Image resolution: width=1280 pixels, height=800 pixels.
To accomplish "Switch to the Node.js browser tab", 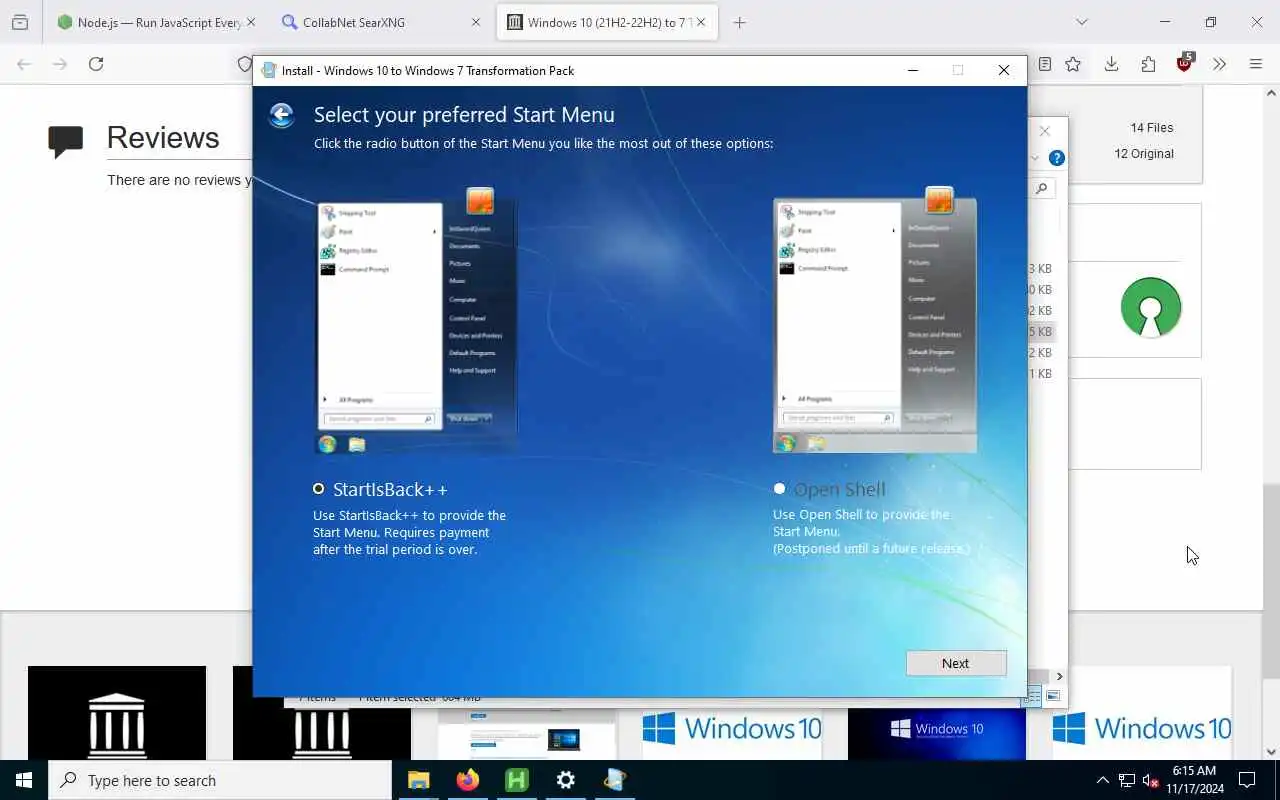I will [x=147, y=22].
